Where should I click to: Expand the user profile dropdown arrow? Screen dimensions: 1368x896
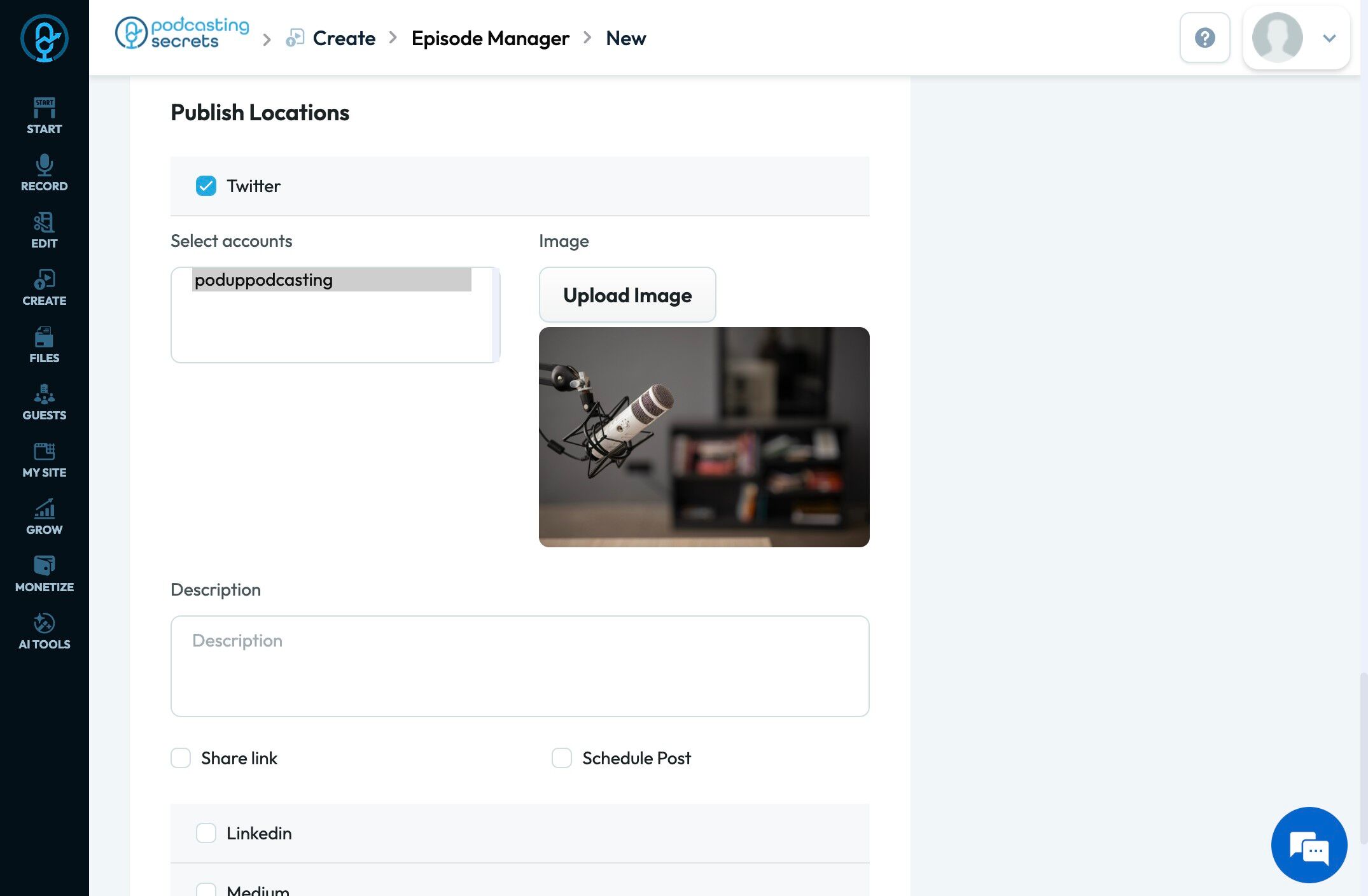pyautogui.click(x=1329, y=38)
